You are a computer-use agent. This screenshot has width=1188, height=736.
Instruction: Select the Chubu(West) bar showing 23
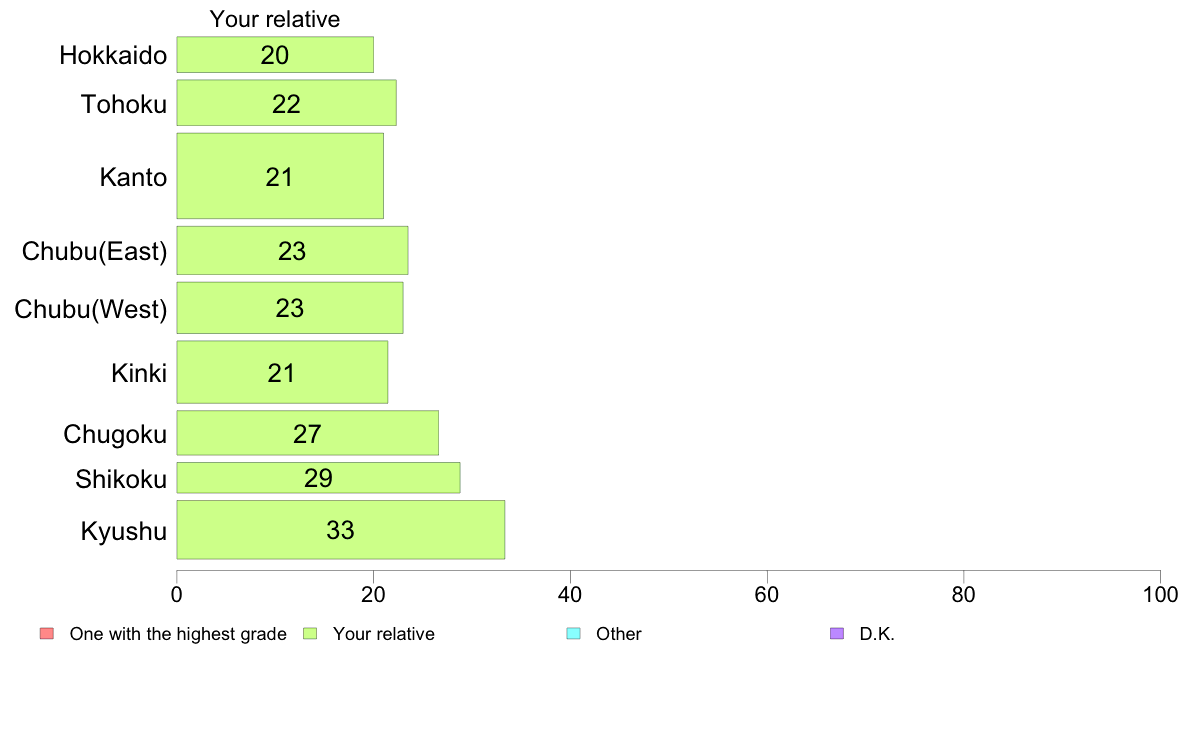point(289,308)
